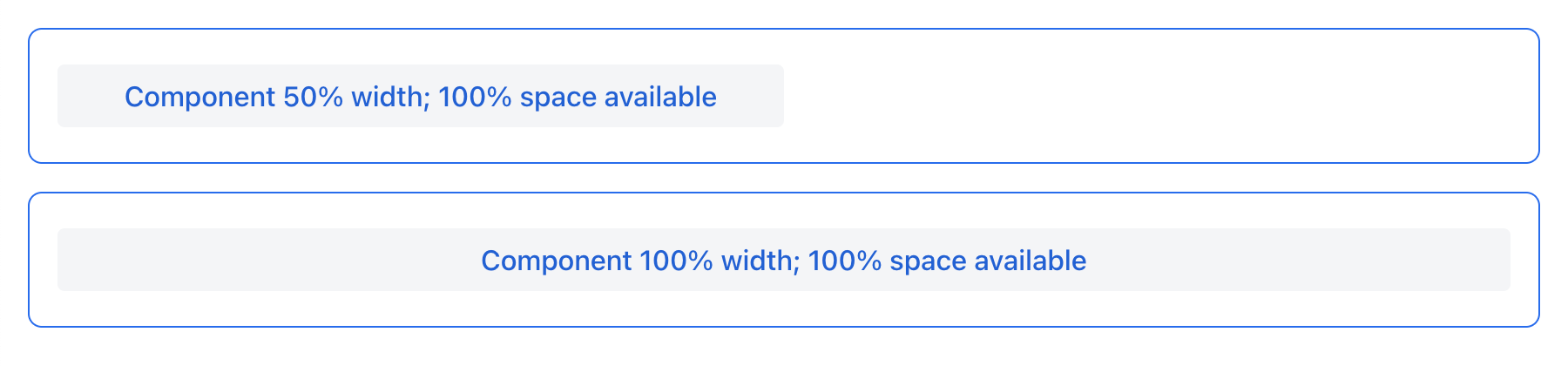Click the white gap between the two outlined containers
This screenshot has height=366, width=1568.
coord(784,178)
